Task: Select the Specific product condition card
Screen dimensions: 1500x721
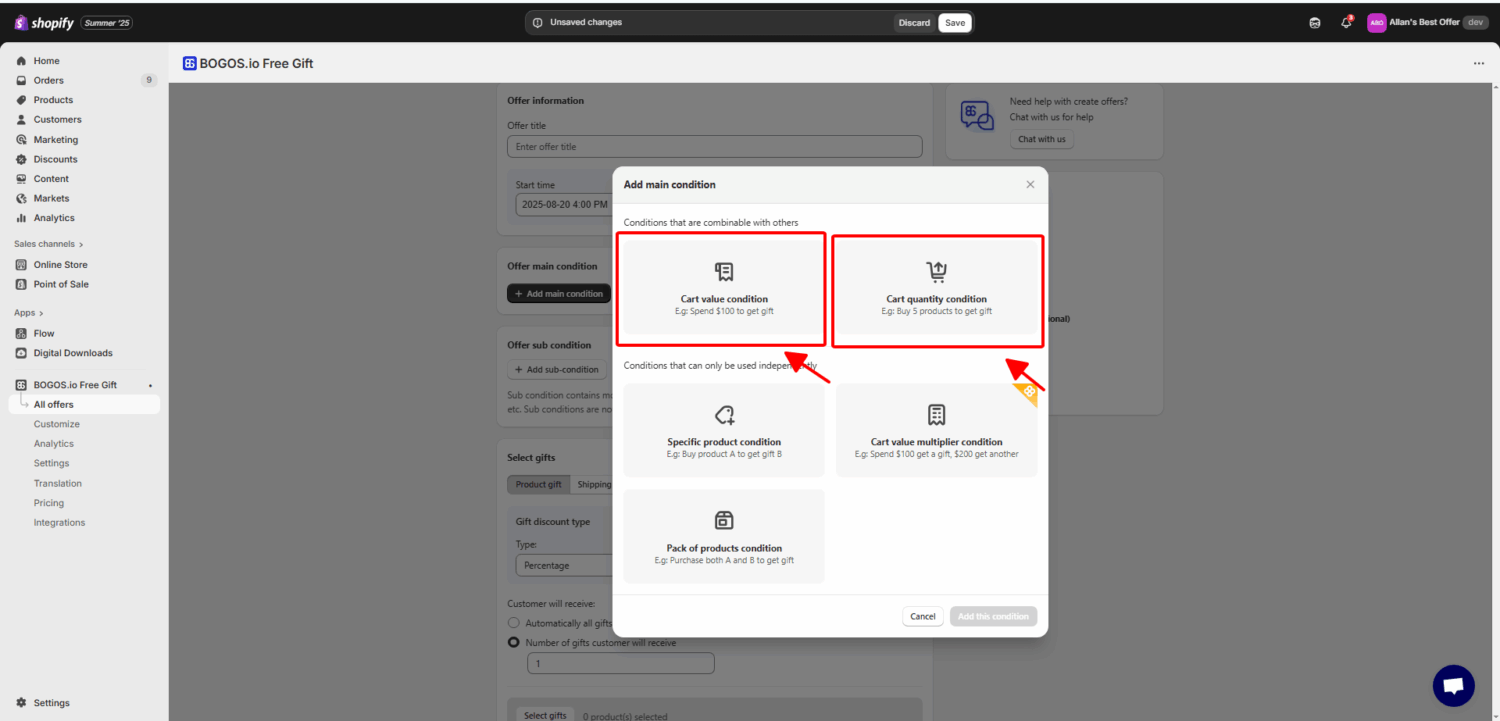Action: [724, 430]
